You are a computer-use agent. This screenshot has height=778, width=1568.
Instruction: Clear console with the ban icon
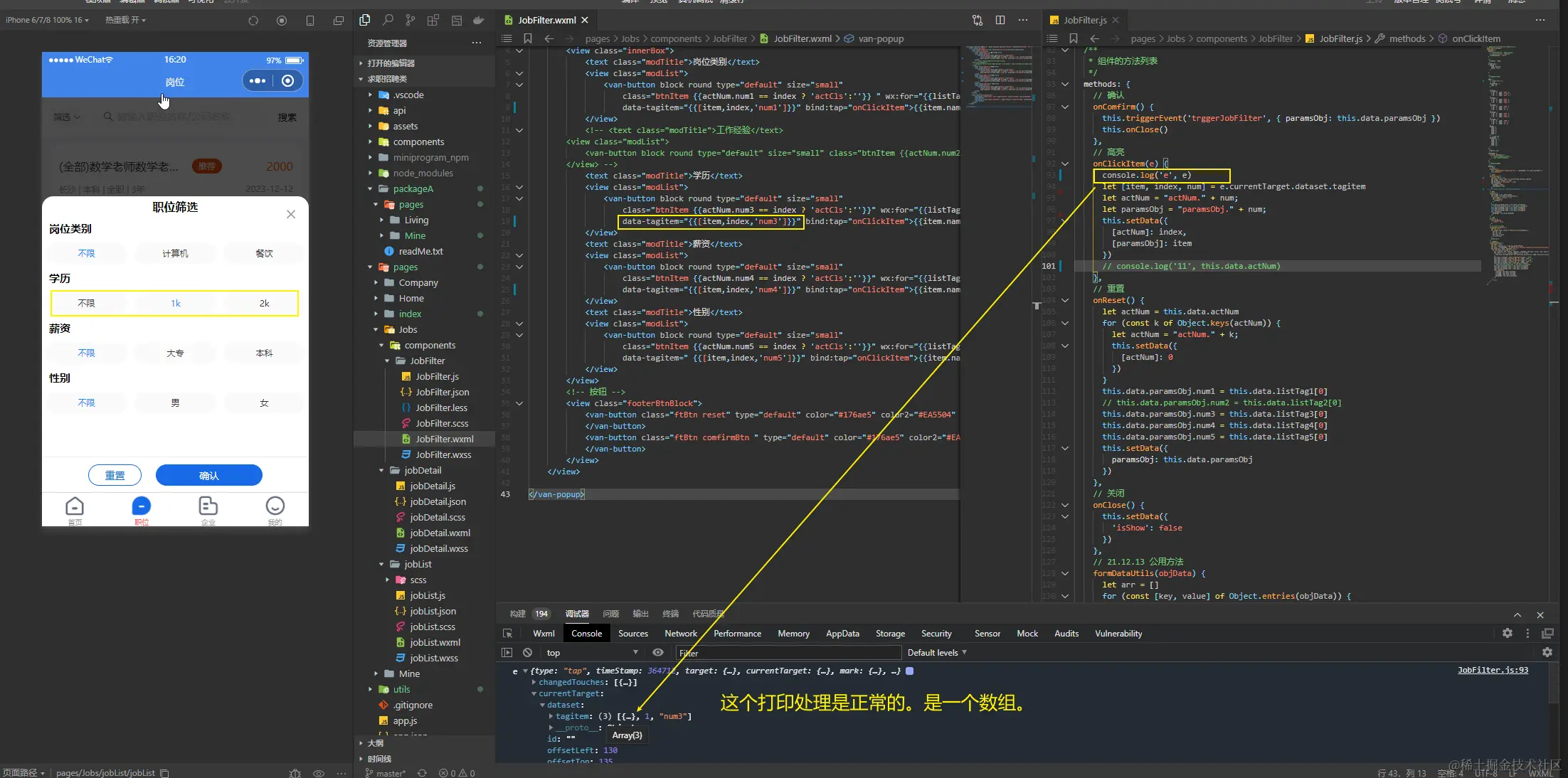click(527, 652)
